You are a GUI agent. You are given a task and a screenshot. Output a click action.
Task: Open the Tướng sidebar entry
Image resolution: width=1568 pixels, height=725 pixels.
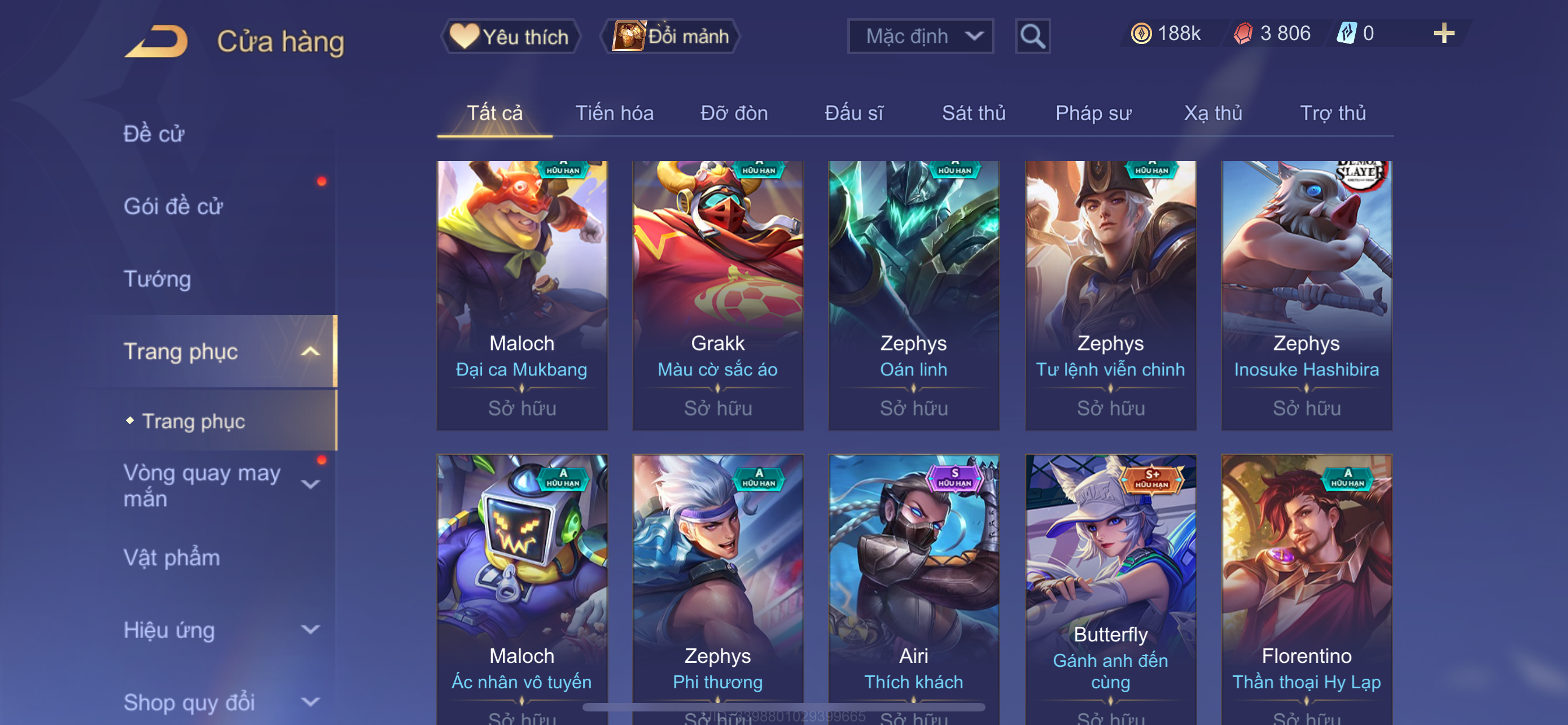tap(157, 279)
